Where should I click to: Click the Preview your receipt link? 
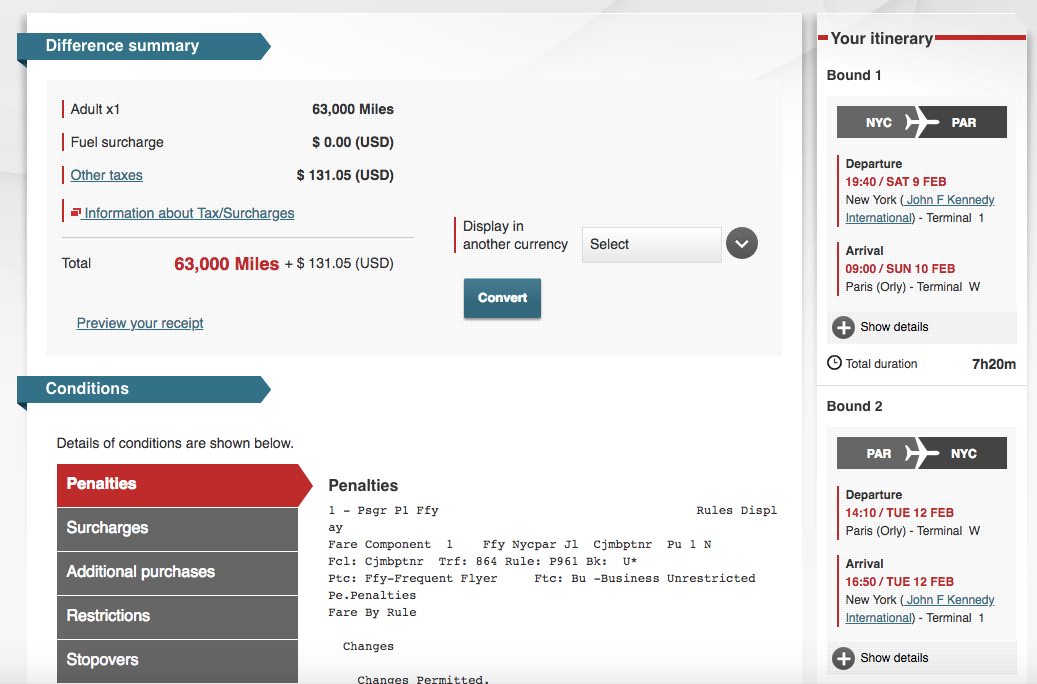pyautogui.click(x=140, y=323)
